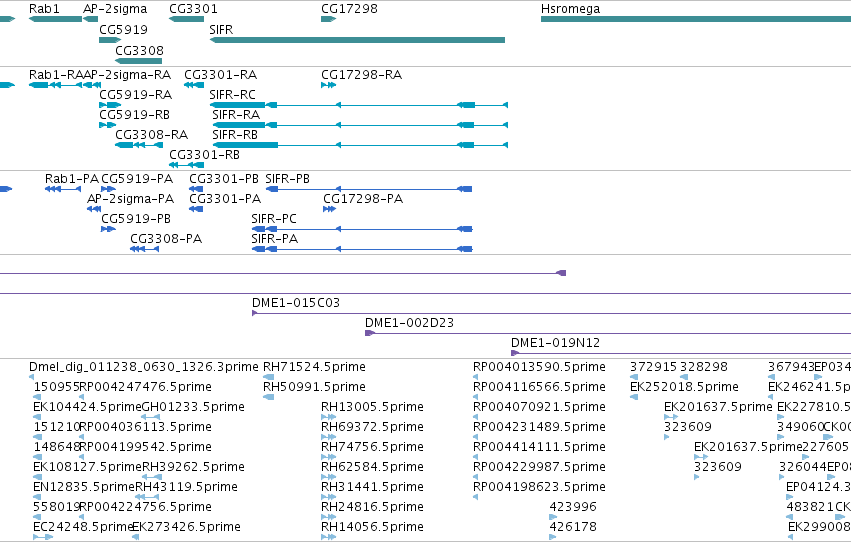Image resolution: width=851 pixels, height=542 pixels.
Task: Click the CG3301-PA protein label
Action: coord(225,199)
